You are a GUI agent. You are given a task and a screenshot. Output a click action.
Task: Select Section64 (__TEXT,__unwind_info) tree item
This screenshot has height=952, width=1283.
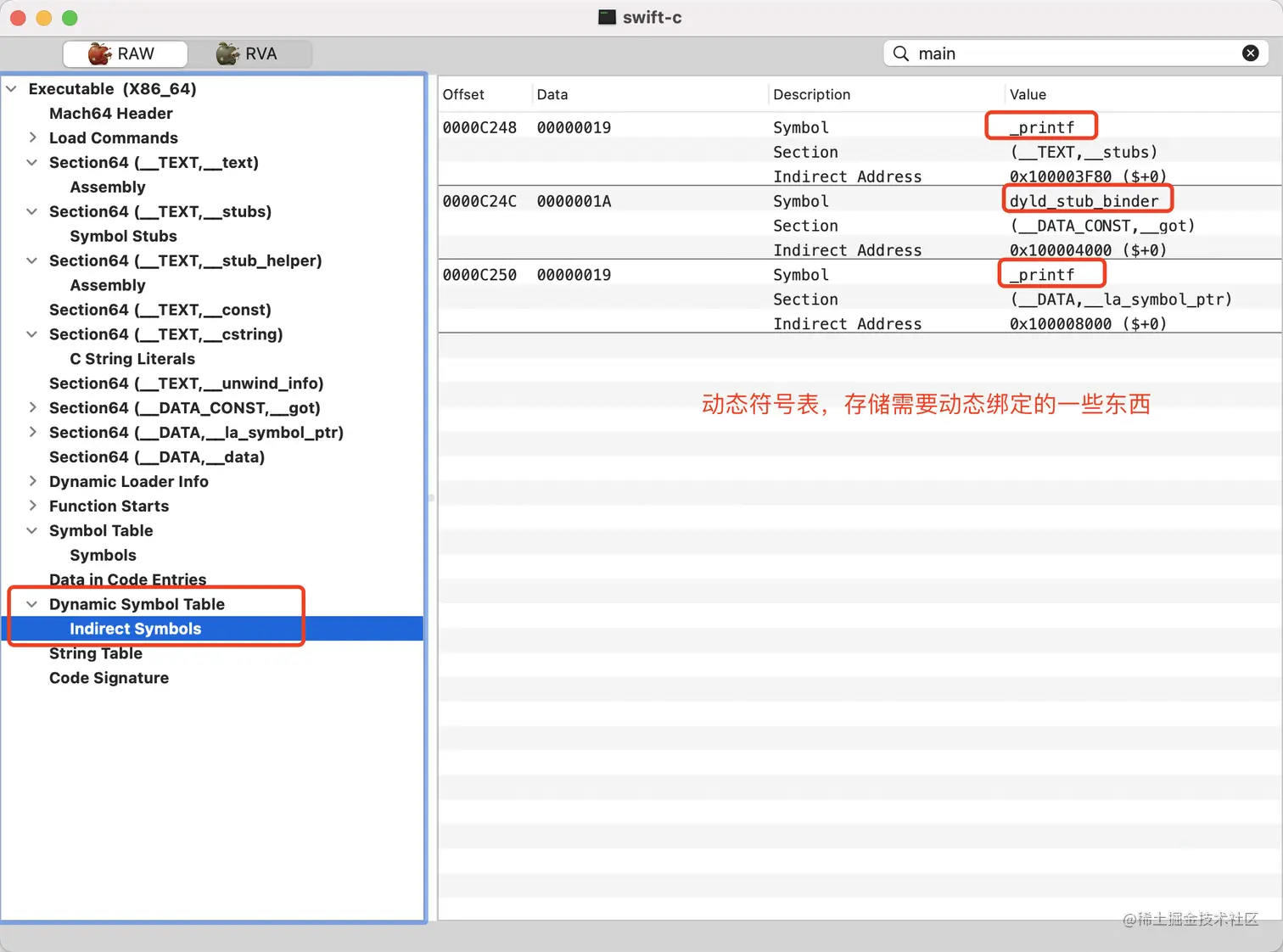coord(187,384)
